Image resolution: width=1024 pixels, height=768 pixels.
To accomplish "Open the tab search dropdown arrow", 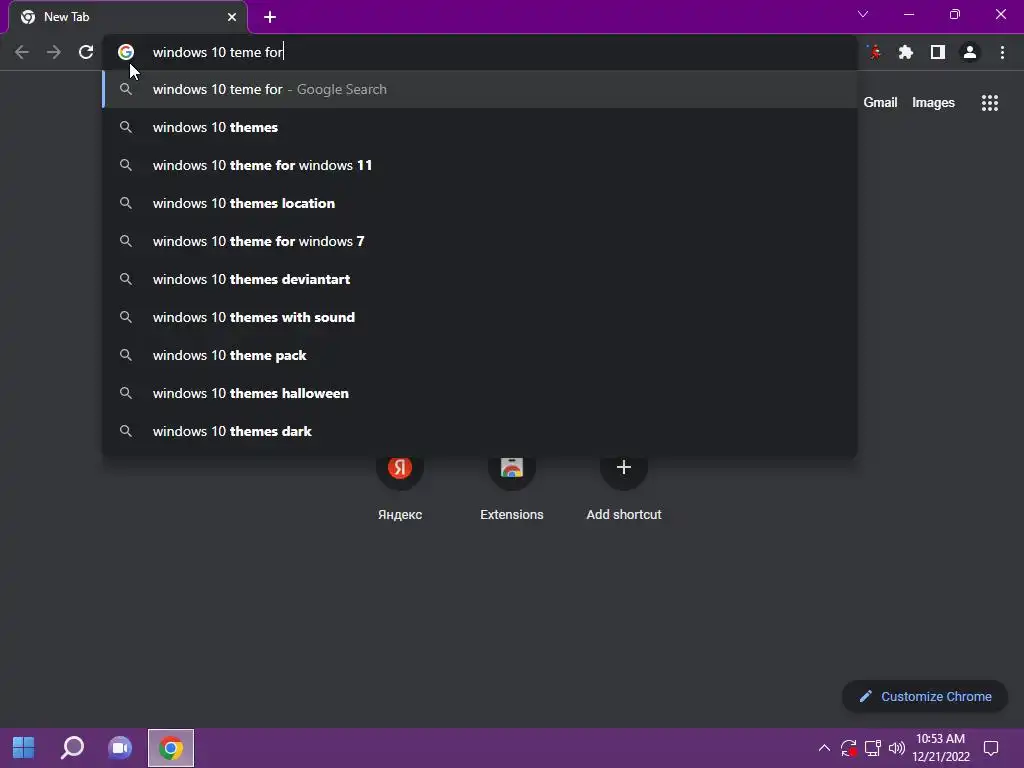I will click(x=863, y=14).
